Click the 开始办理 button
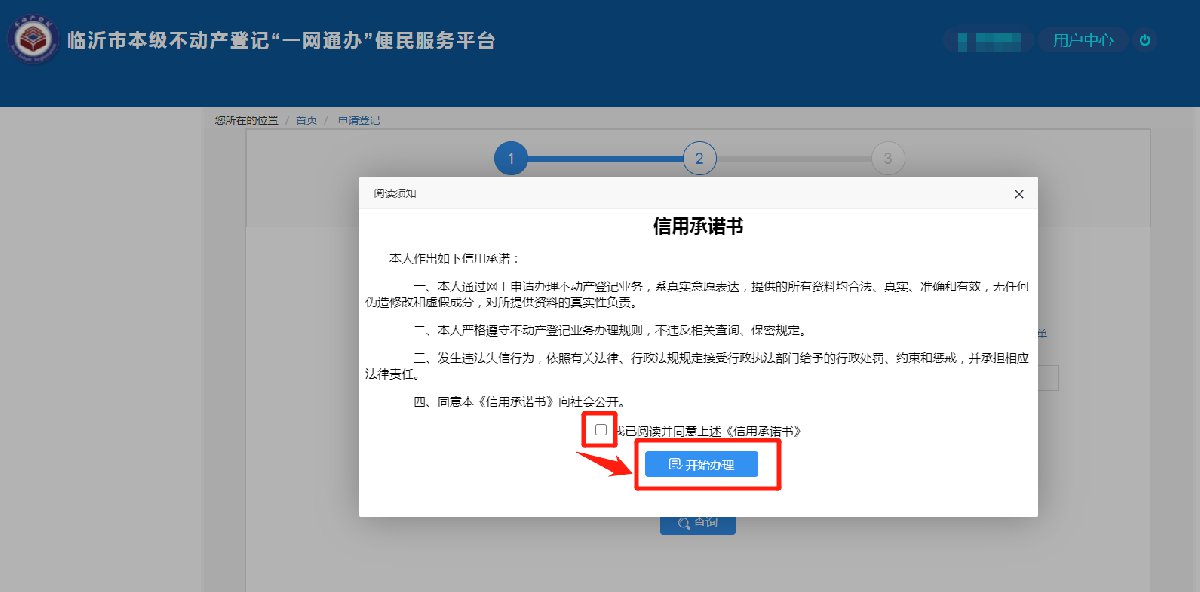Viewport: 1200px width, 592px height. [x=701, y=465]
